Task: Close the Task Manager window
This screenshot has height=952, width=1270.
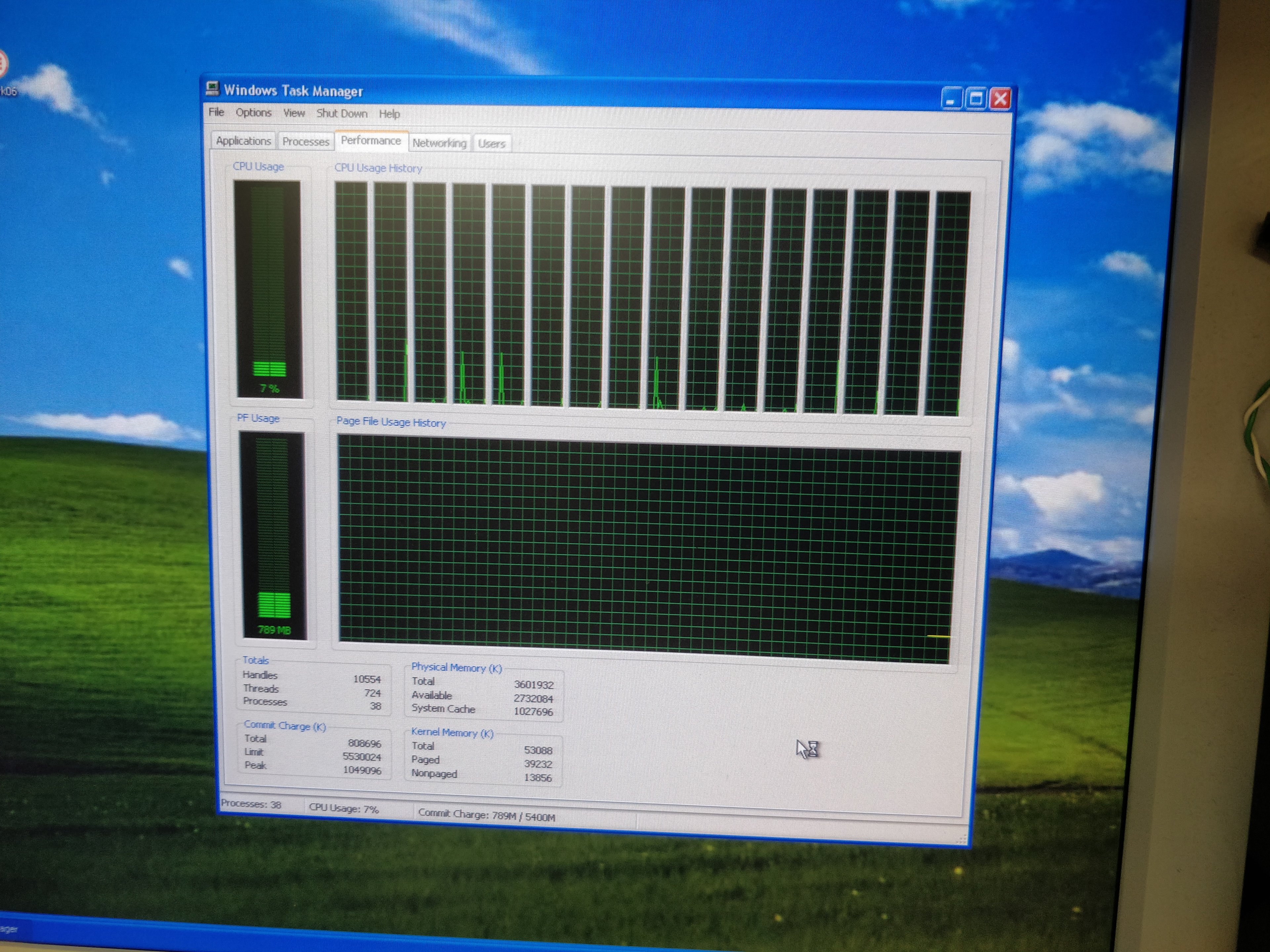Action: pyautogui.click(x=1000, y=99)
